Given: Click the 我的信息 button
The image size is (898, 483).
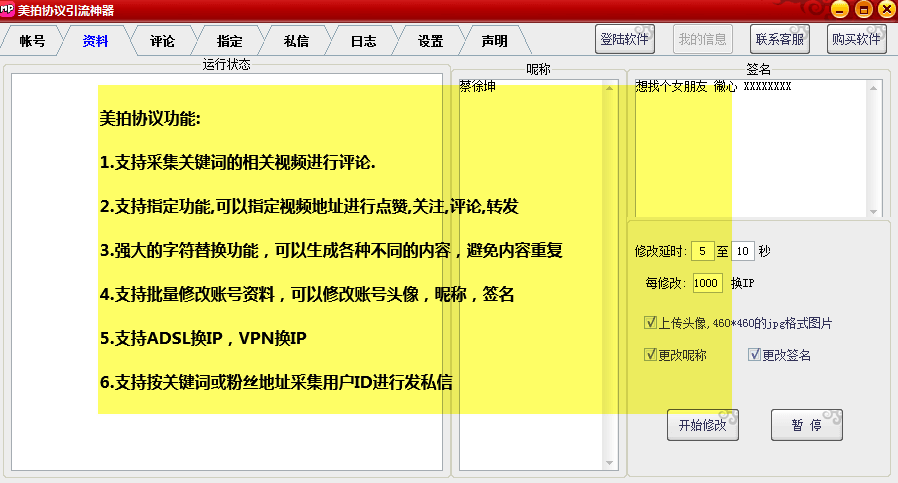Looking at the screenshot, I should pyautogui.click(x=702, y=39).
